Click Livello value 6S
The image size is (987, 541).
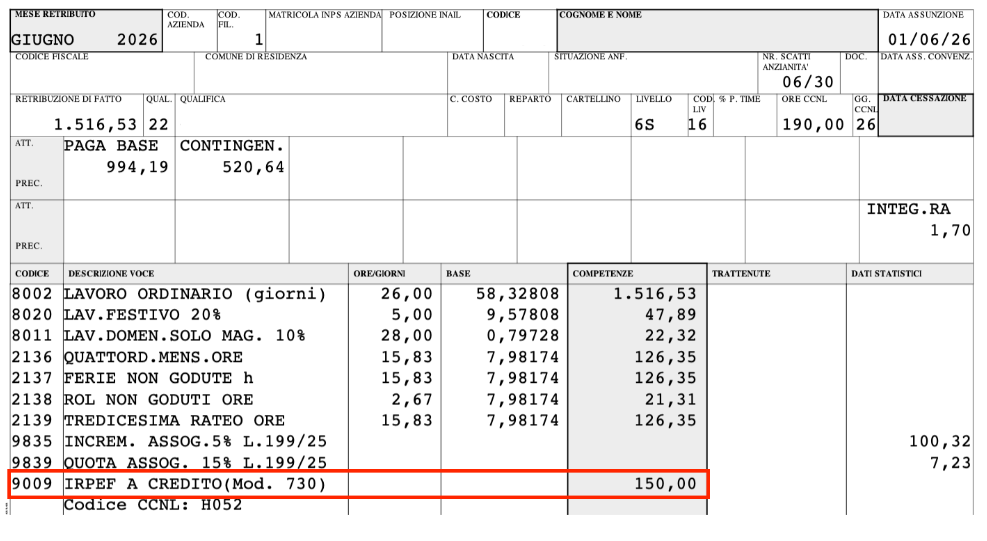click(645, 125)
